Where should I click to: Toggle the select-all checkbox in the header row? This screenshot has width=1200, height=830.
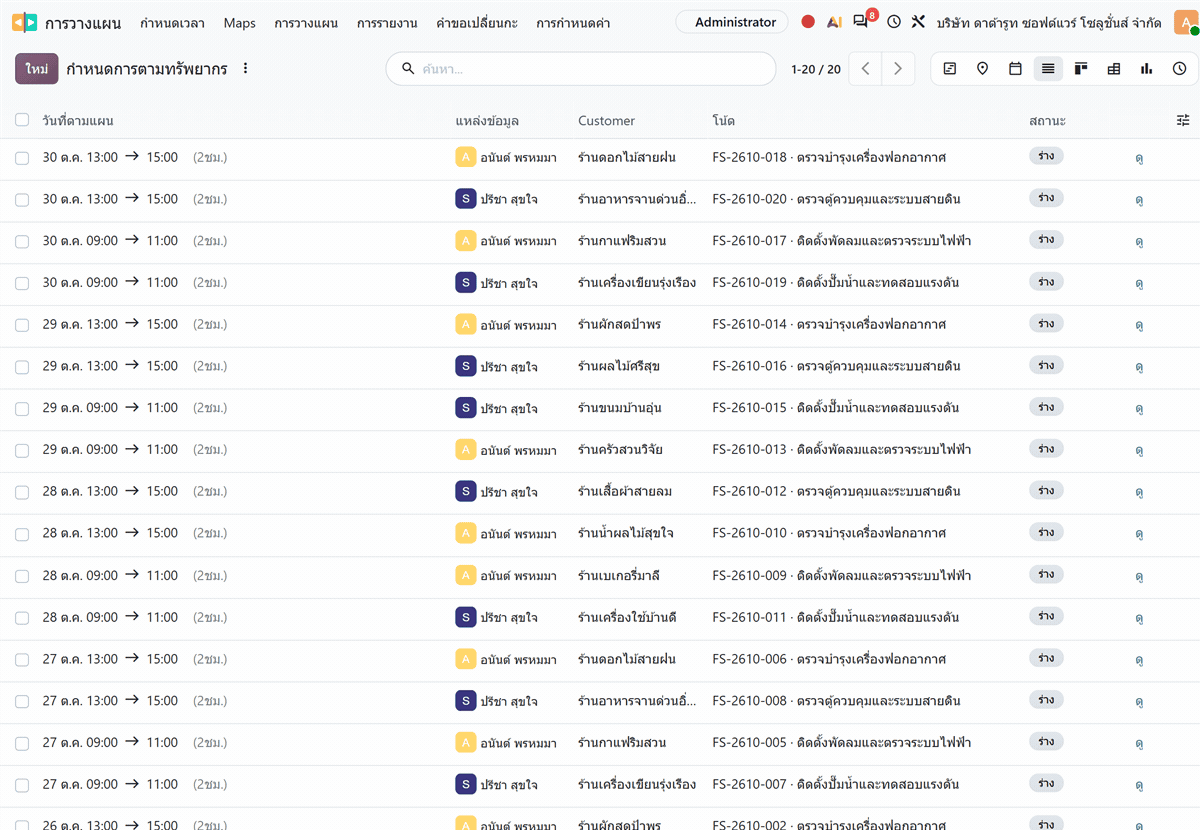click(22, 120)
